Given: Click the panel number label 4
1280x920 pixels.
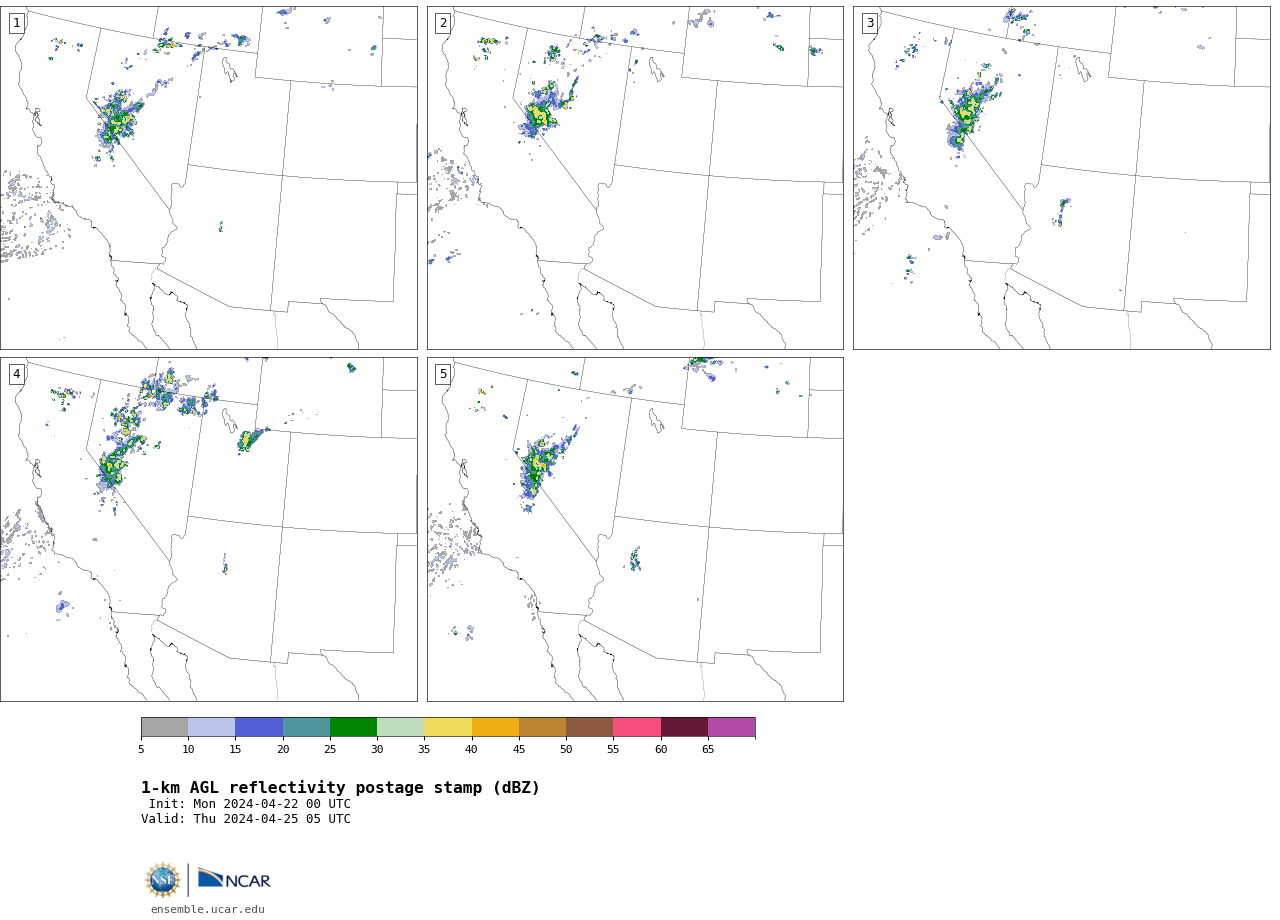Looking at the screenshot, I should click(x=17, y=374).
